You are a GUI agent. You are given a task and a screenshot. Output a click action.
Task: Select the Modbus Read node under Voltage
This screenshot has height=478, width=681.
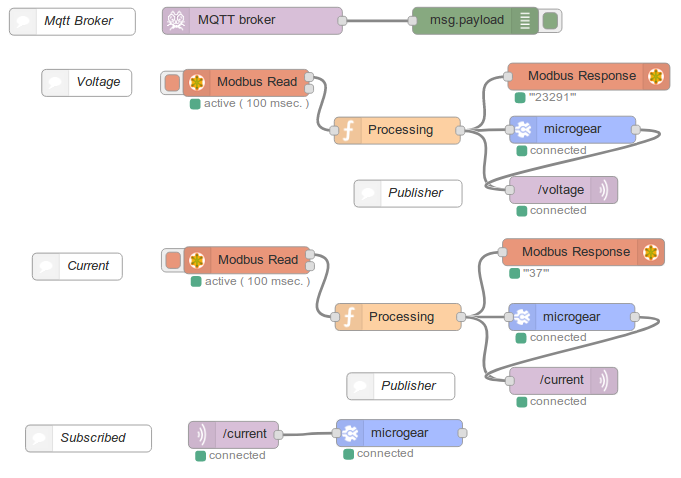(x=246, y=82)
